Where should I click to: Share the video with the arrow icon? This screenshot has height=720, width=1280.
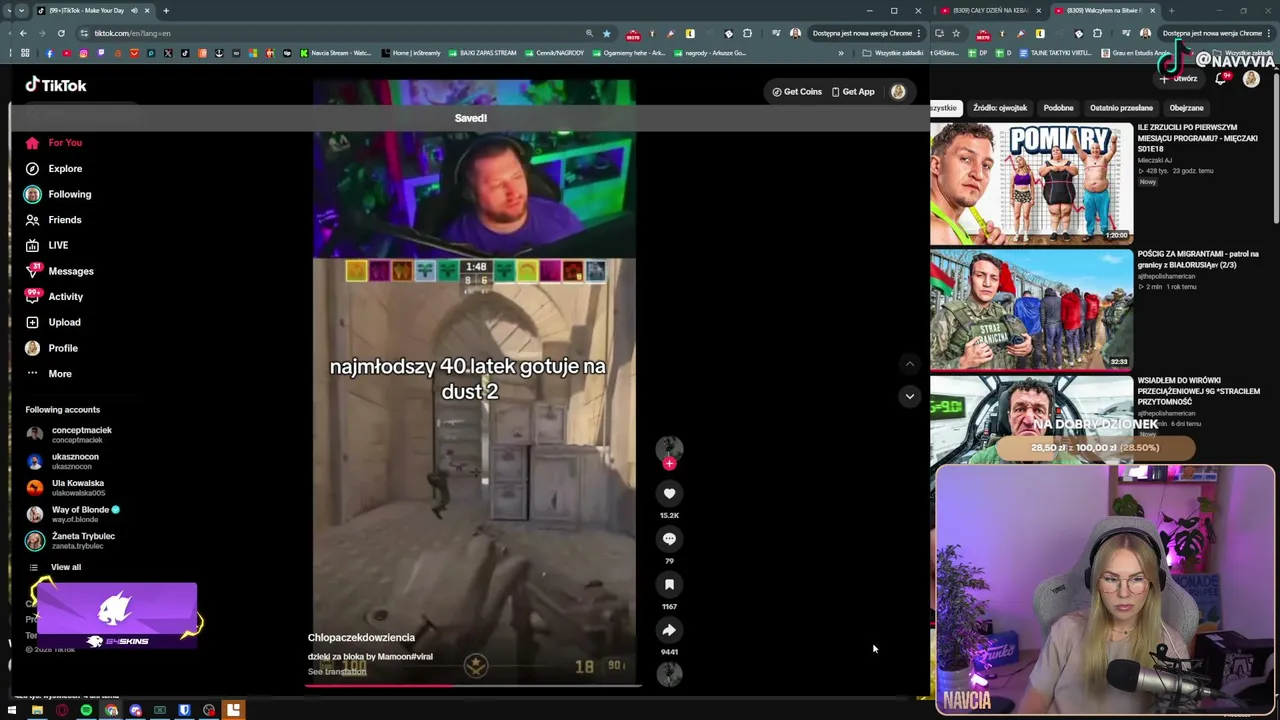click(669, 630)
